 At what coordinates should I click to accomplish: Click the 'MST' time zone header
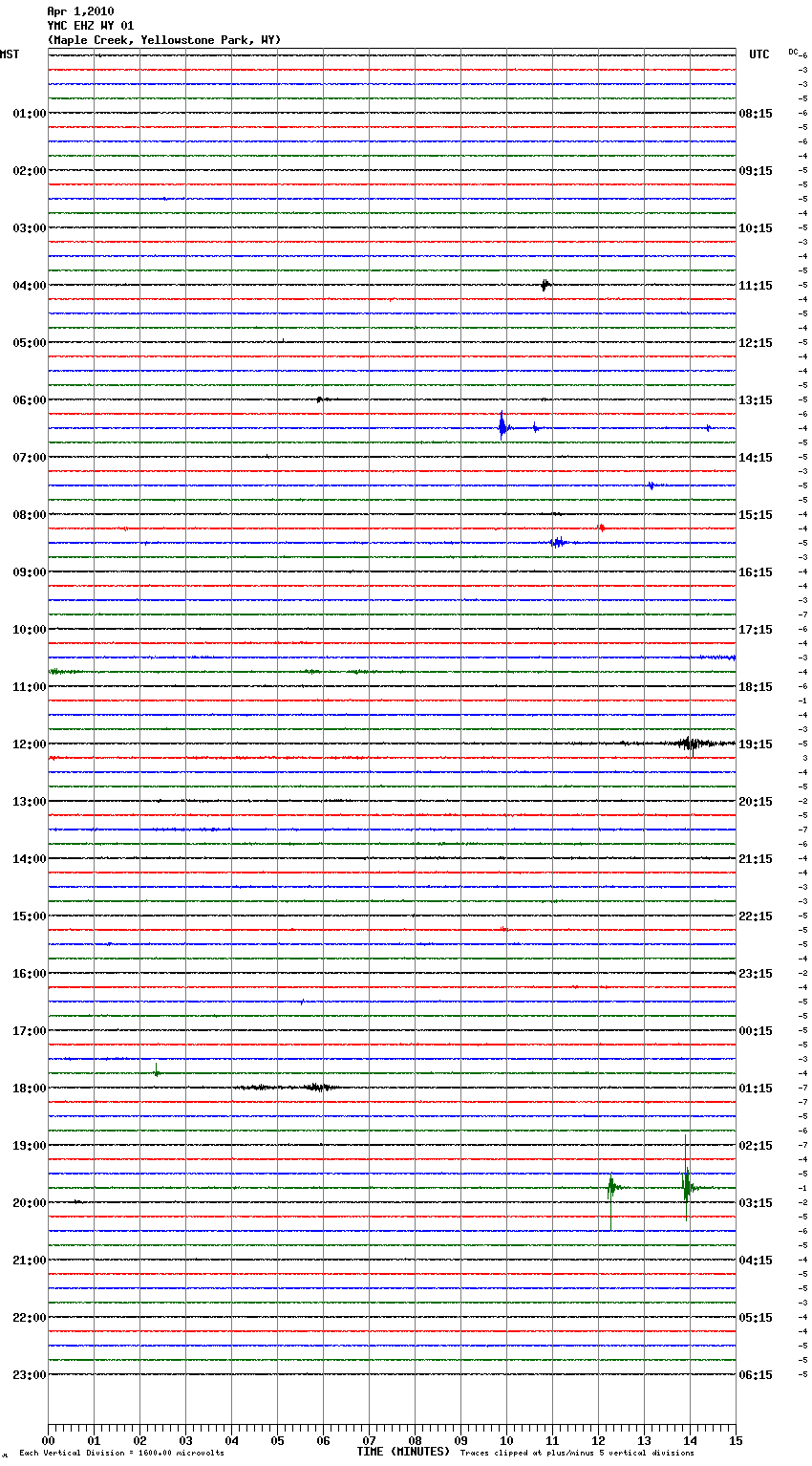[10, 54]
